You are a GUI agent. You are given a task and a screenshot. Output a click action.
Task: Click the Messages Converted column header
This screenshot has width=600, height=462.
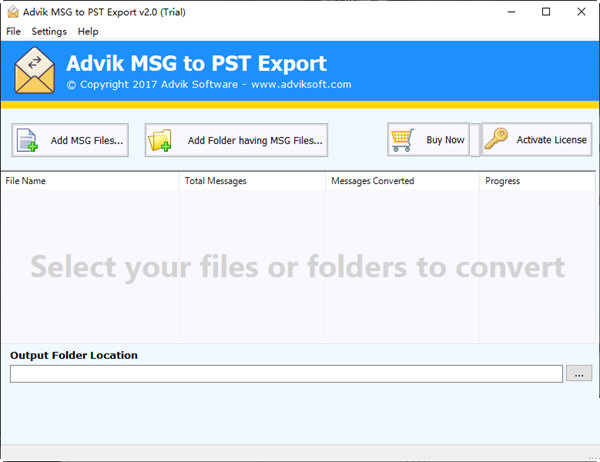403,181
